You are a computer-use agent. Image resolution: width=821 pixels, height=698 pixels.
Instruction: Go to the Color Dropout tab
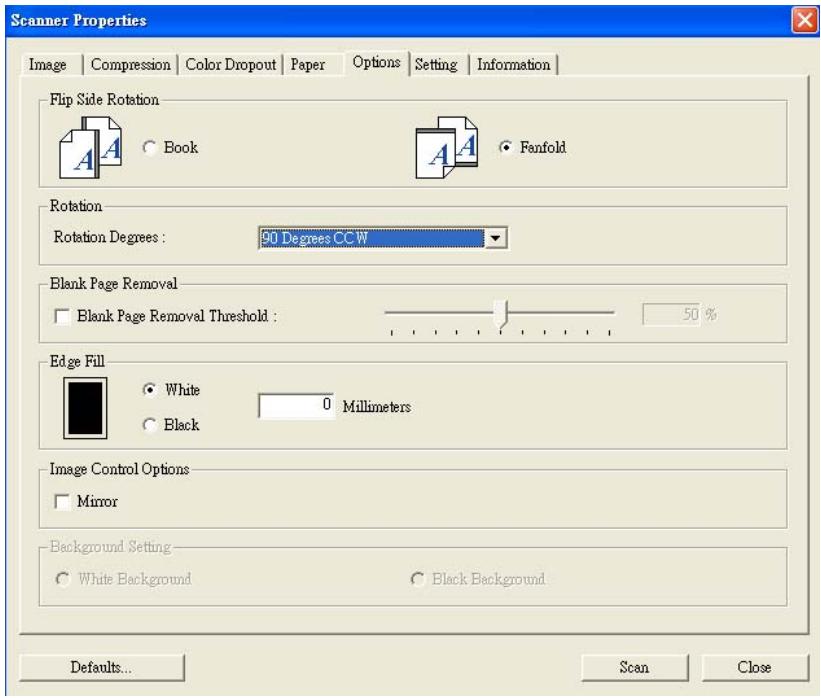tap(230, 64)
